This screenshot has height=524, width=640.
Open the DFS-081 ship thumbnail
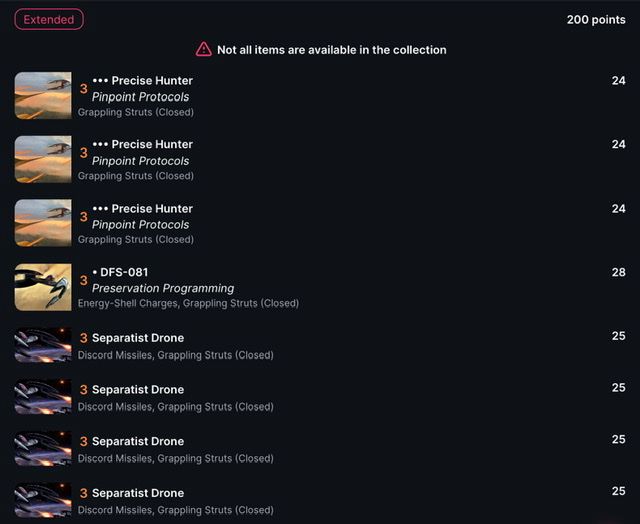pos(43,287)
